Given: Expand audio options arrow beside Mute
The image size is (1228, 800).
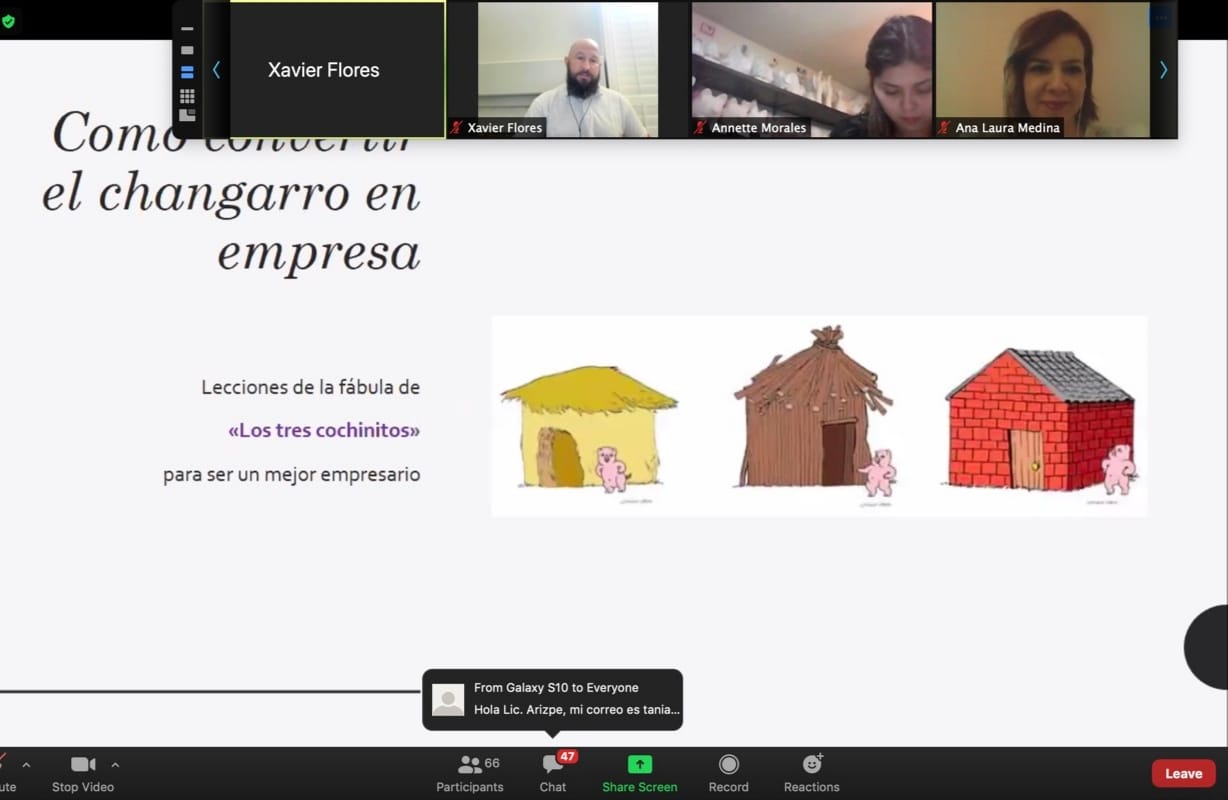Looking at the screenshot, I should [x=26, y=765].
